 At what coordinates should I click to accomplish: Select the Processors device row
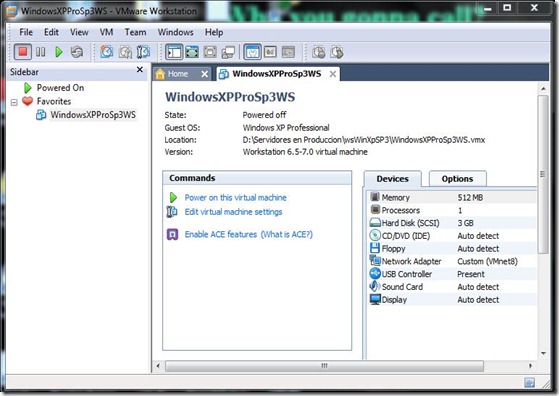point(452,210)
